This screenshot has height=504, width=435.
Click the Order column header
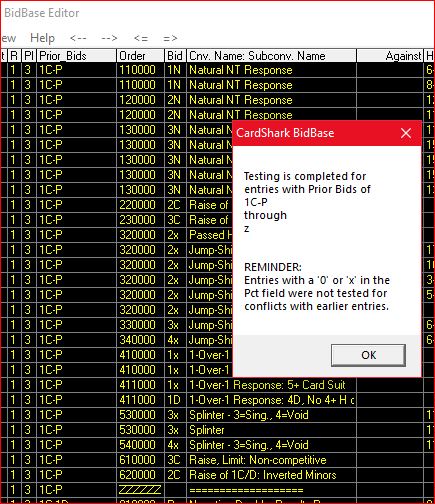(140, 56)
